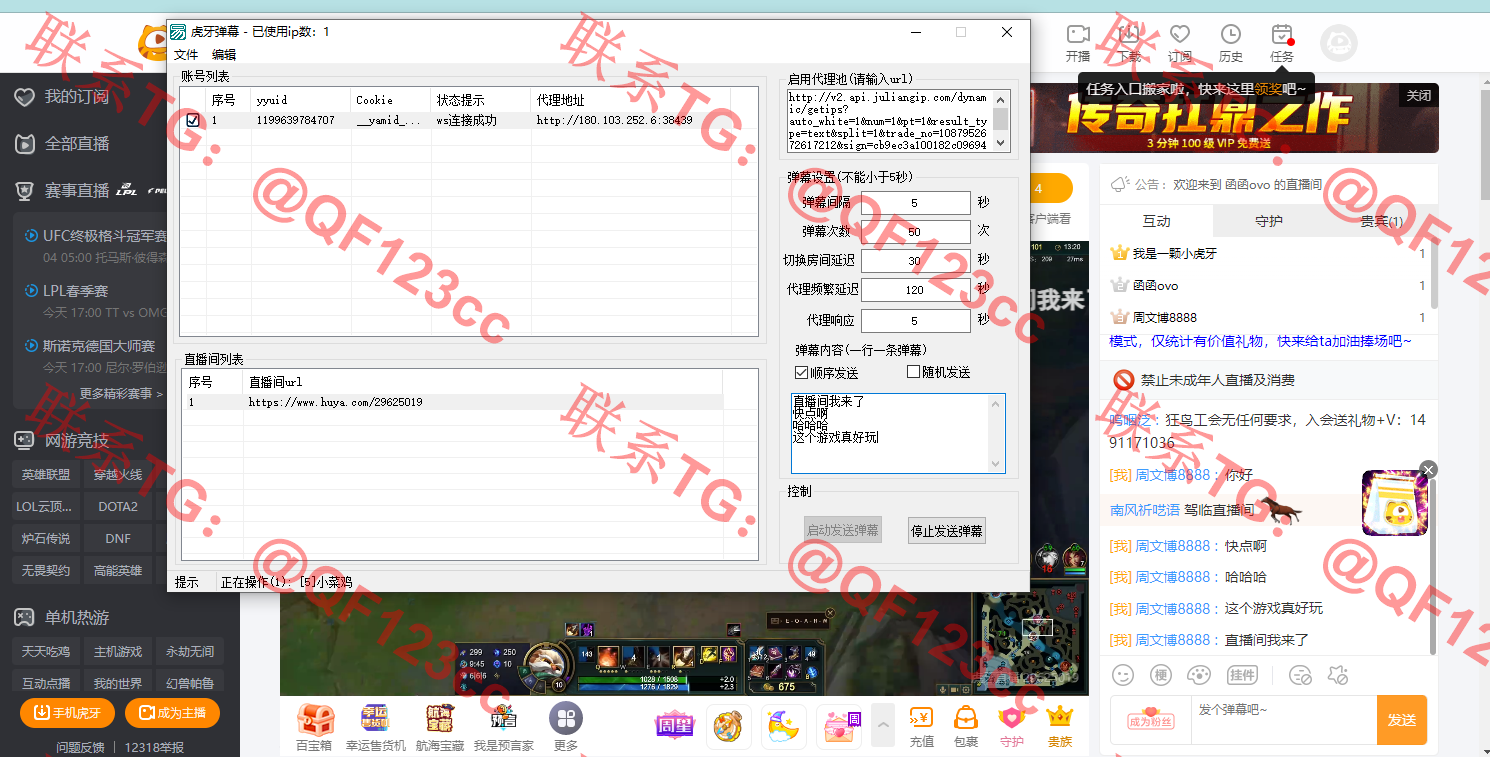Select the room URL https://www.huya.com/29625019
This screenshot has height=757, width=1490.
coord(335,402)
